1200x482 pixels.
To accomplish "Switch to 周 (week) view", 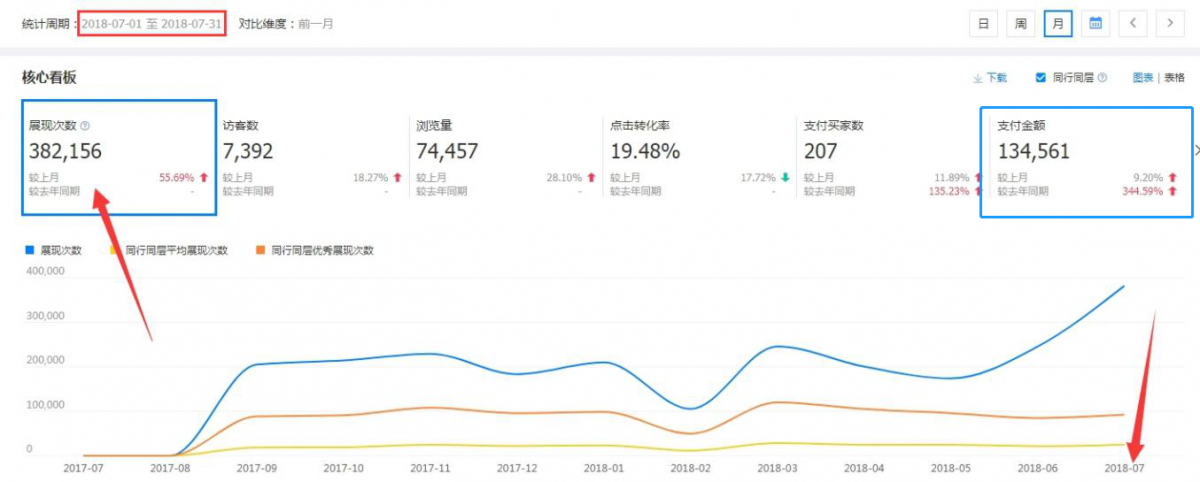I will point(1020,23).
